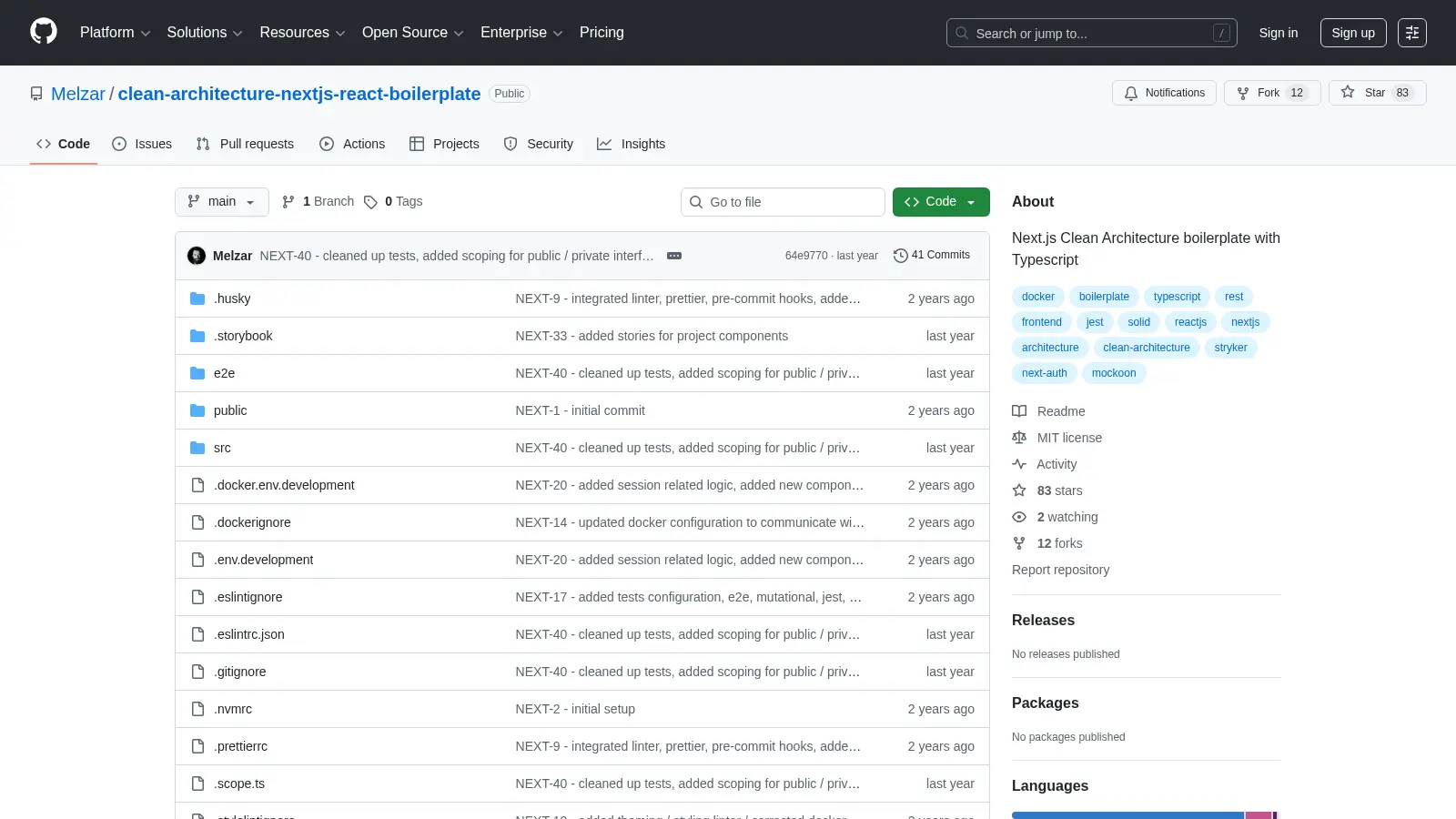The width and height of the screenshot is (1456, 819).
Task: Open the green Code dropdown button
Action: click(x=941, y=202)
